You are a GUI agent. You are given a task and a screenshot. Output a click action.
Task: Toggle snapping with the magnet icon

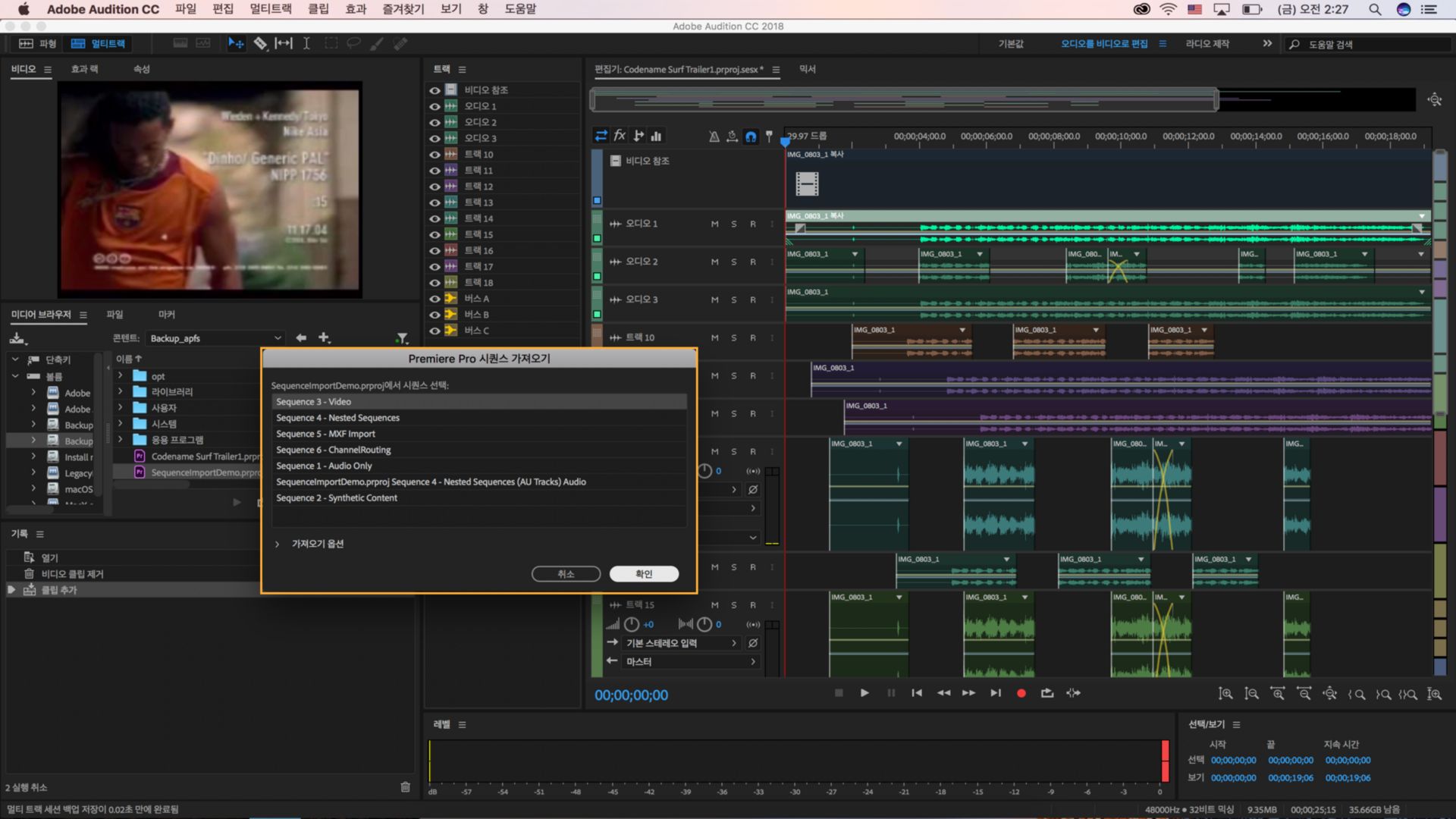point(752,136)
